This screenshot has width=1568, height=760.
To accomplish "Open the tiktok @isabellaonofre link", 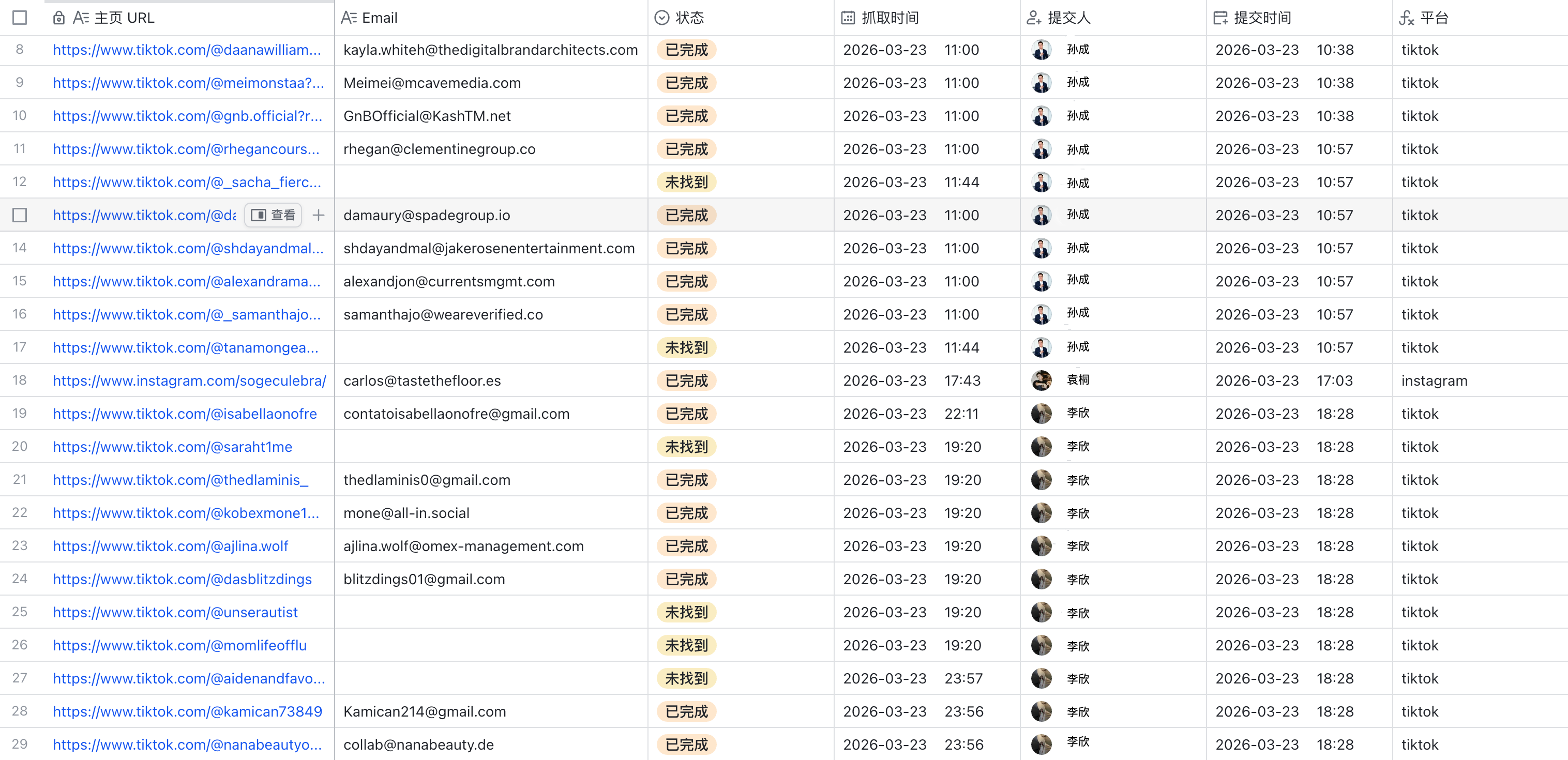I will 185,414.
